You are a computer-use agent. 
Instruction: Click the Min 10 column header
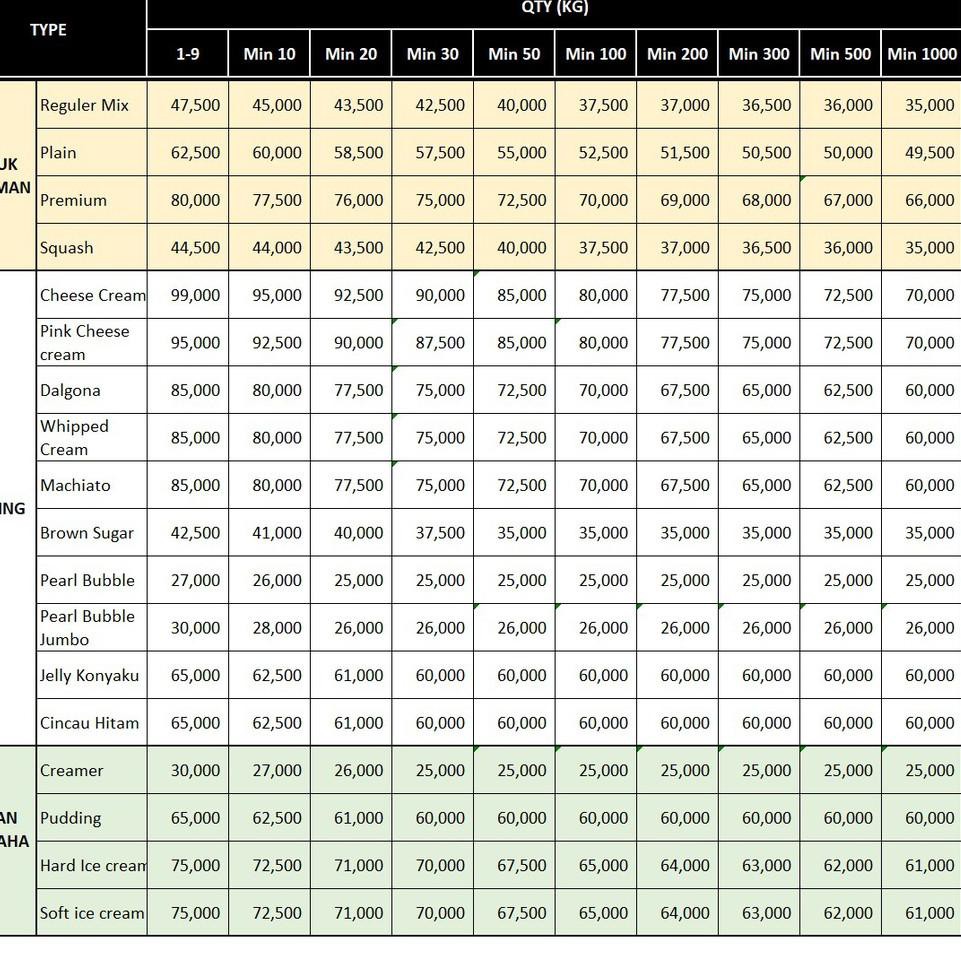(x=269, y=53)
